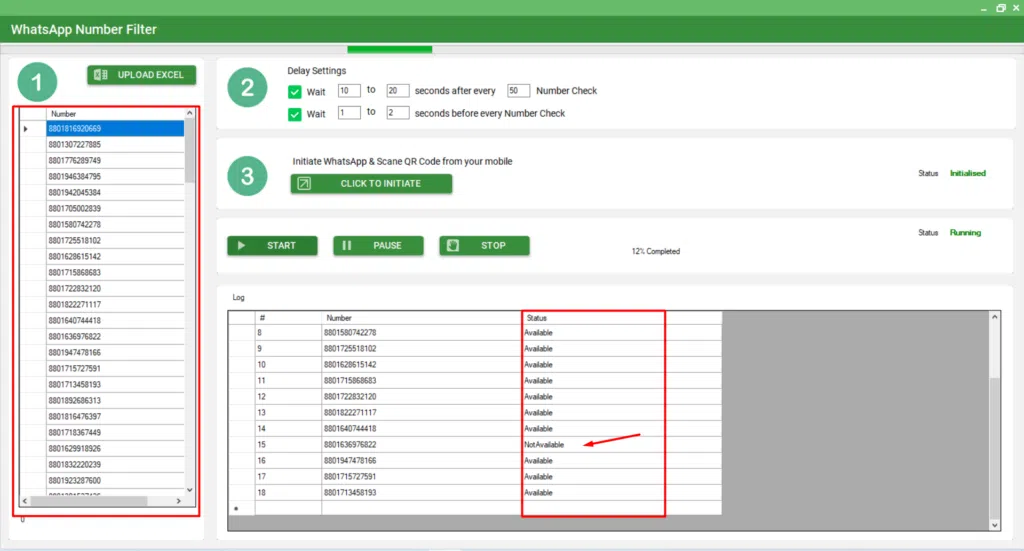Click log number 8801580742278 in row 8
The width and height of the screenshot is (1024, 551).
click(x=350, y=332)
